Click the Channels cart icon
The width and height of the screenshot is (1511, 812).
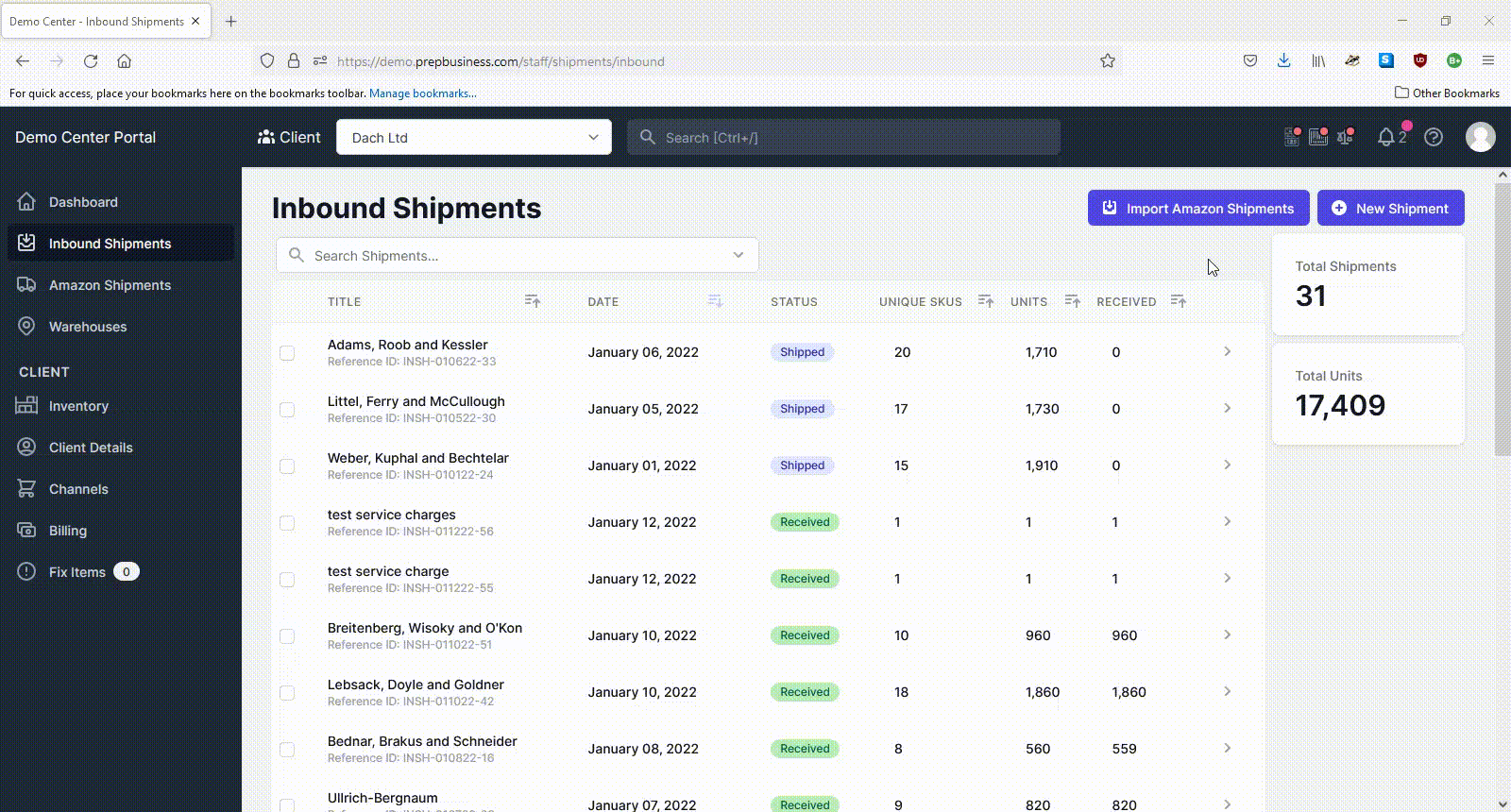coord(26,488)
